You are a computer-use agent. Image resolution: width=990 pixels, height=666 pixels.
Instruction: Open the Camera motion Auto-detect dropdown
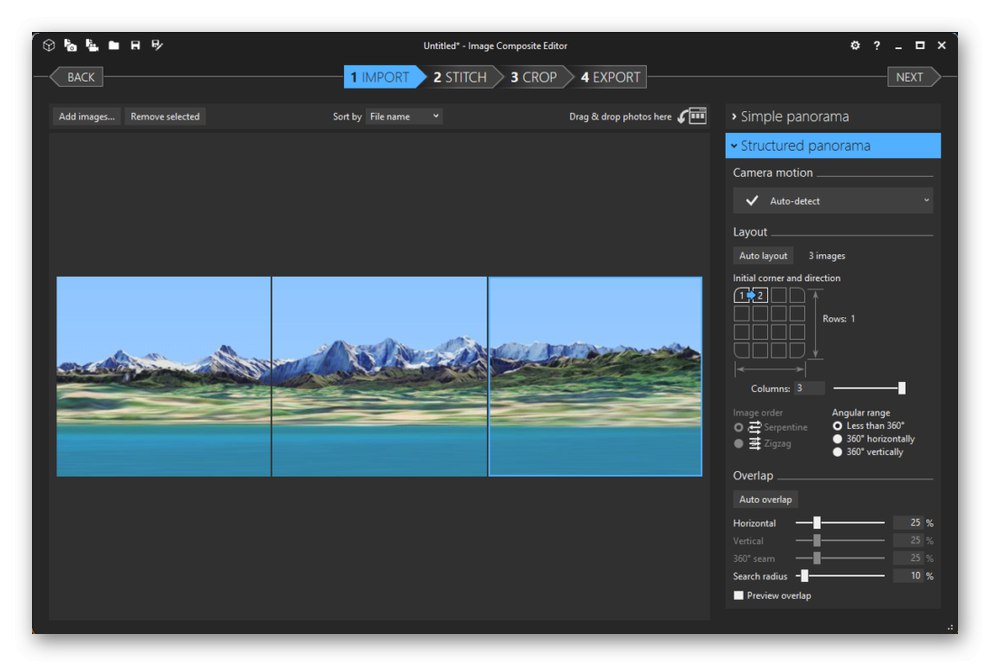click(x=832, y=201)
